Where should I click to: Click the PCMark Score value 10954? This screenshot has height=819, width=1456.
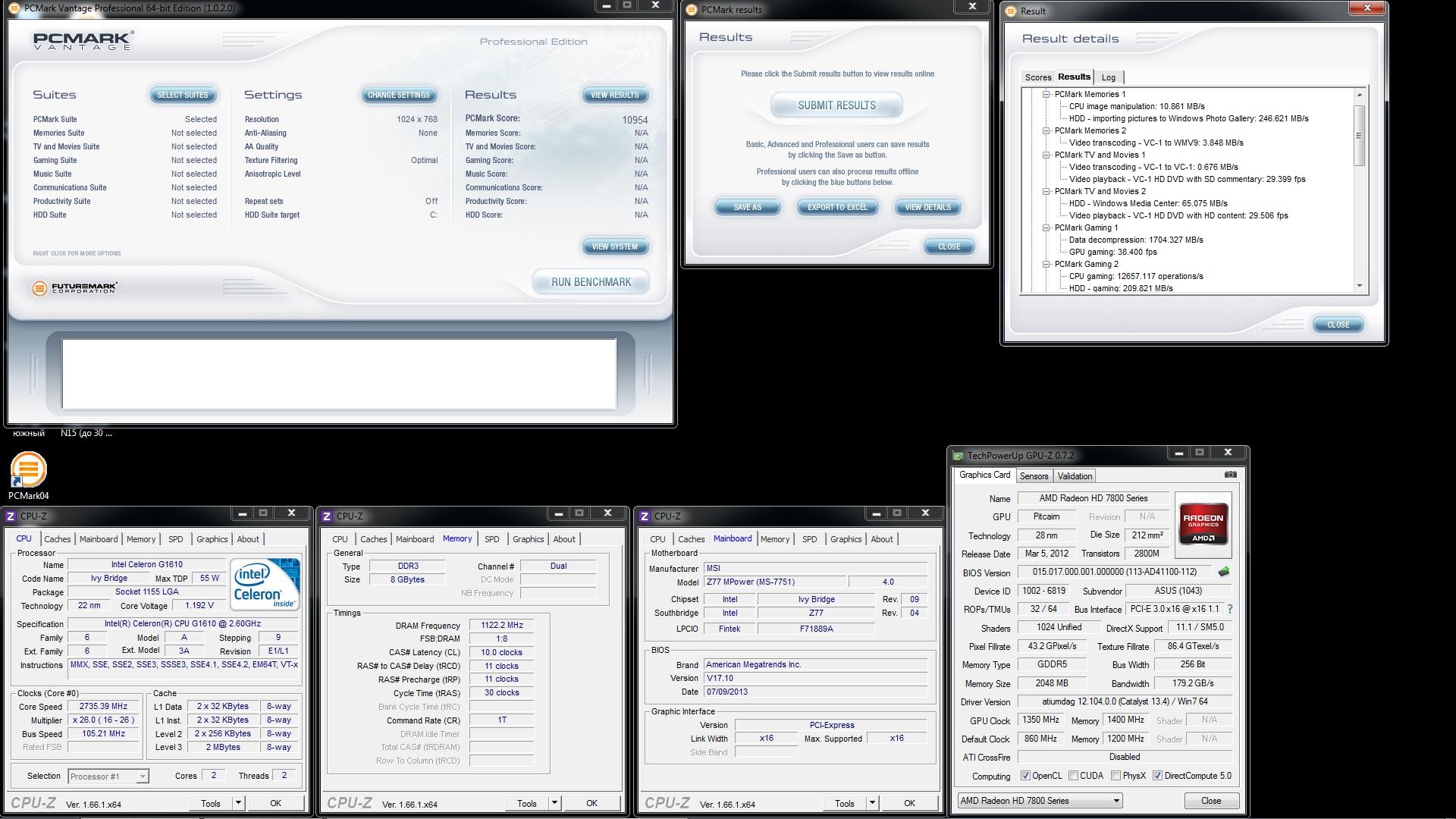(635, 120)
